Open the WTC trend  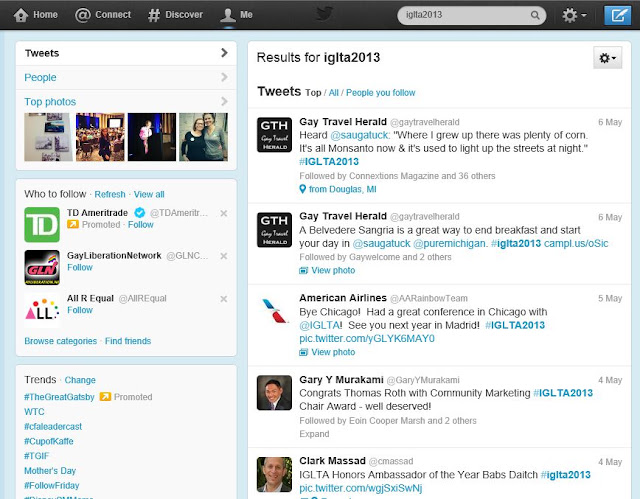pyautogui.click(x=34, y=412)
